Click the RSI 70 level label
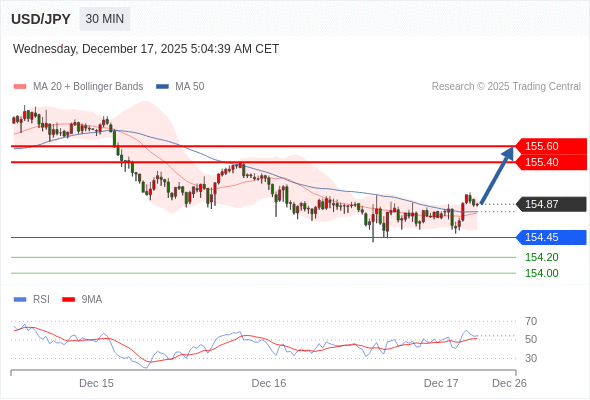590x400 pixels. [x=531, y=321]
